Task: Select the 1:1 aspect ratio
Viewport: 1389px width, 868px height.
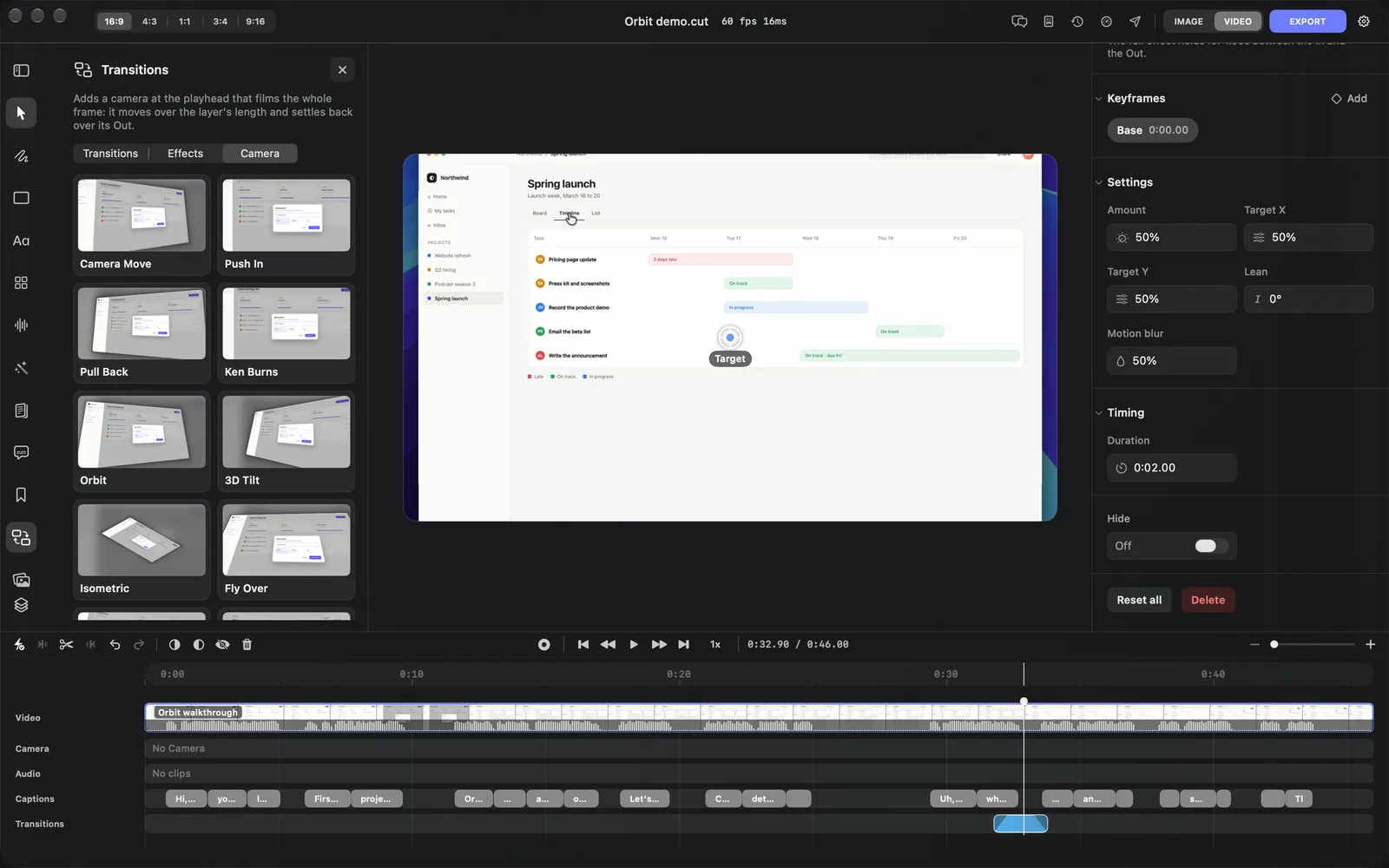Action: 185,22
